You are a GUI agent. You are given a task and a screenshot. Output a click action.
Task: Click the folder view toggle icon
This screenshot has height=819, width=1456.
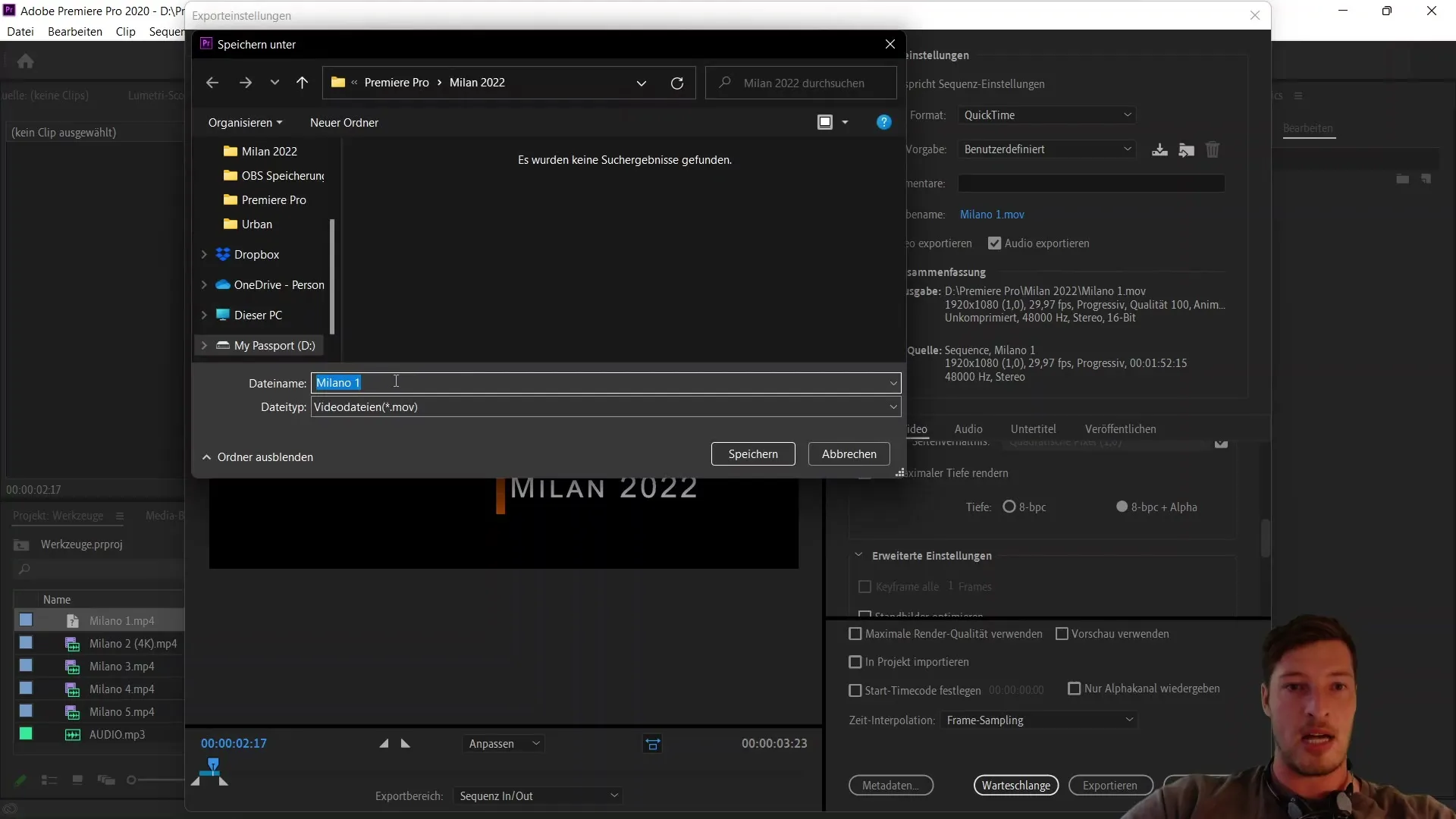825,122
